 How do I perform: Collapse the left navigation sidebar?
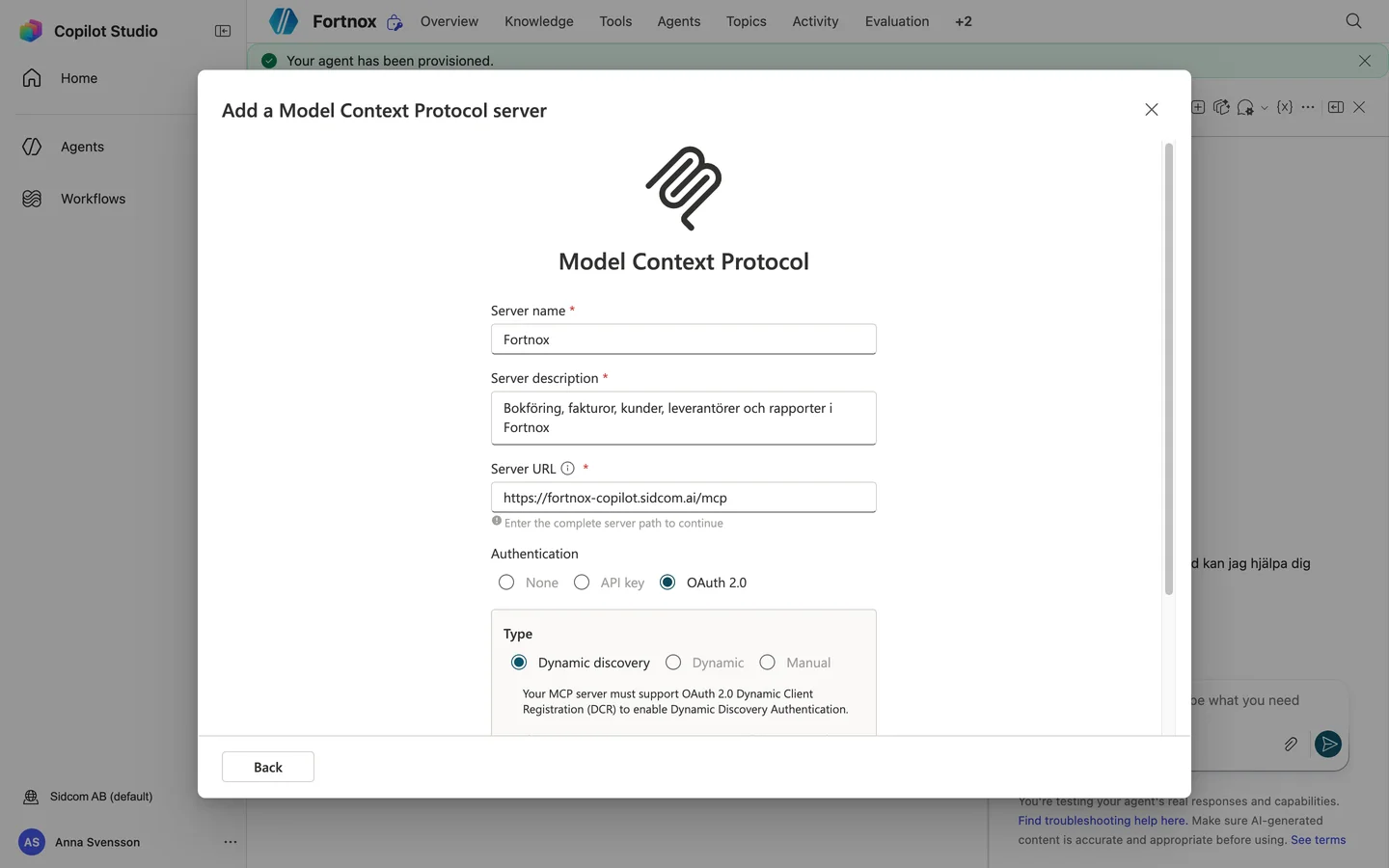coord(223,31)
